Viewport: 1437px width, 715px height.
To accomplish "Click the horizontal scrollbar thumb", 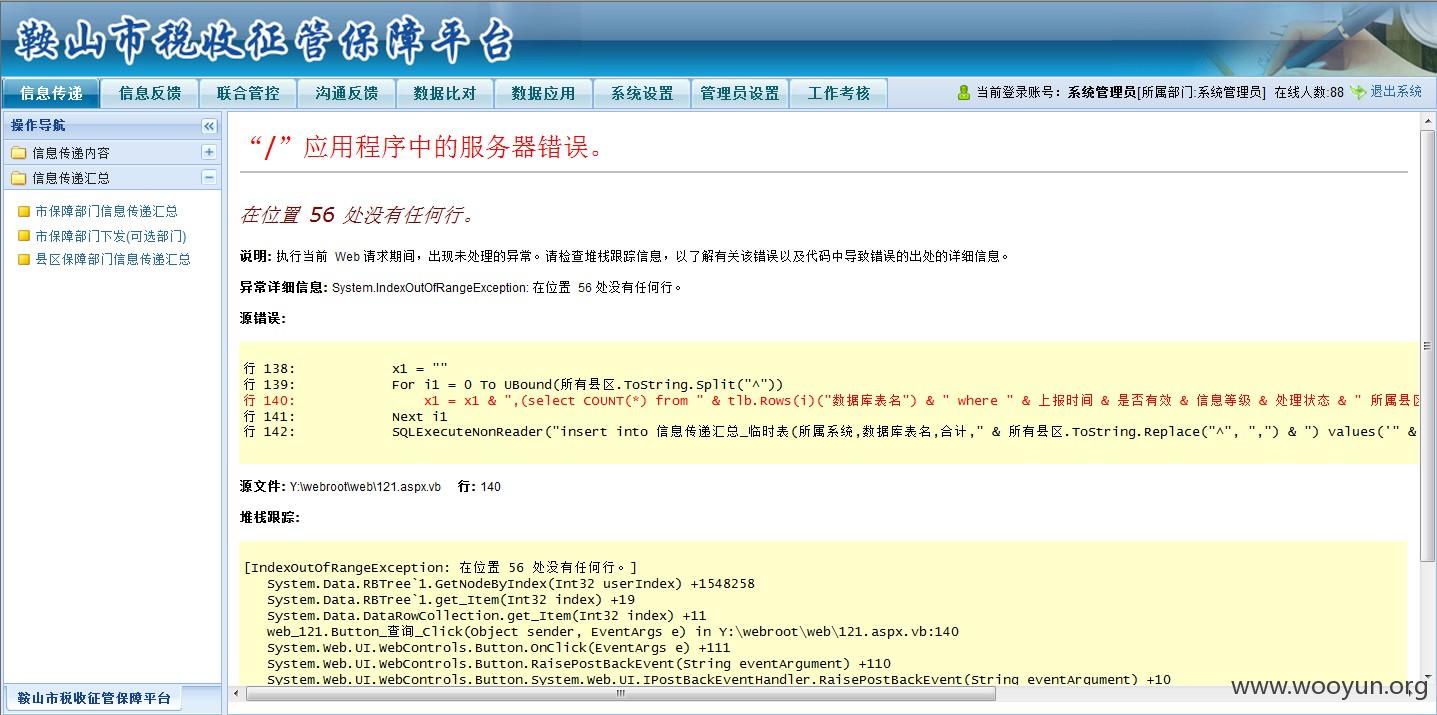I will coord(619,692).
